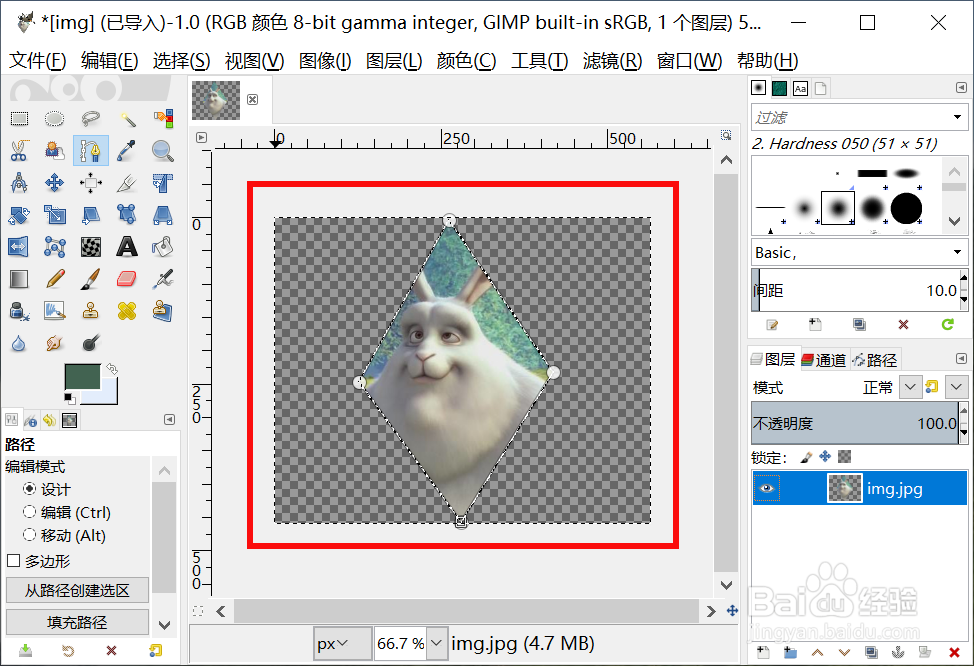This screenshot has width=974, height=666.
Task: Enable the 多边形 checkbox
Action: tap(14, 561)
